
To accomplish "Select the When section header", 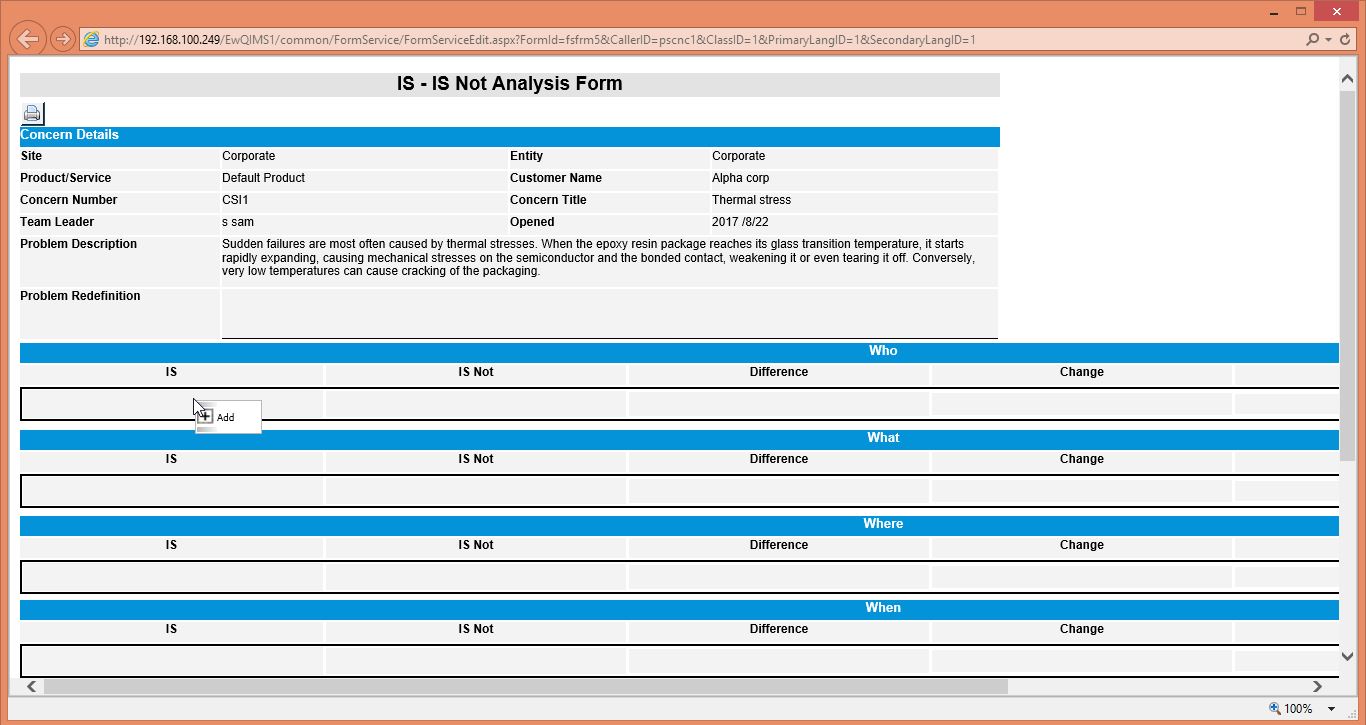I will (x=680, y=608).
